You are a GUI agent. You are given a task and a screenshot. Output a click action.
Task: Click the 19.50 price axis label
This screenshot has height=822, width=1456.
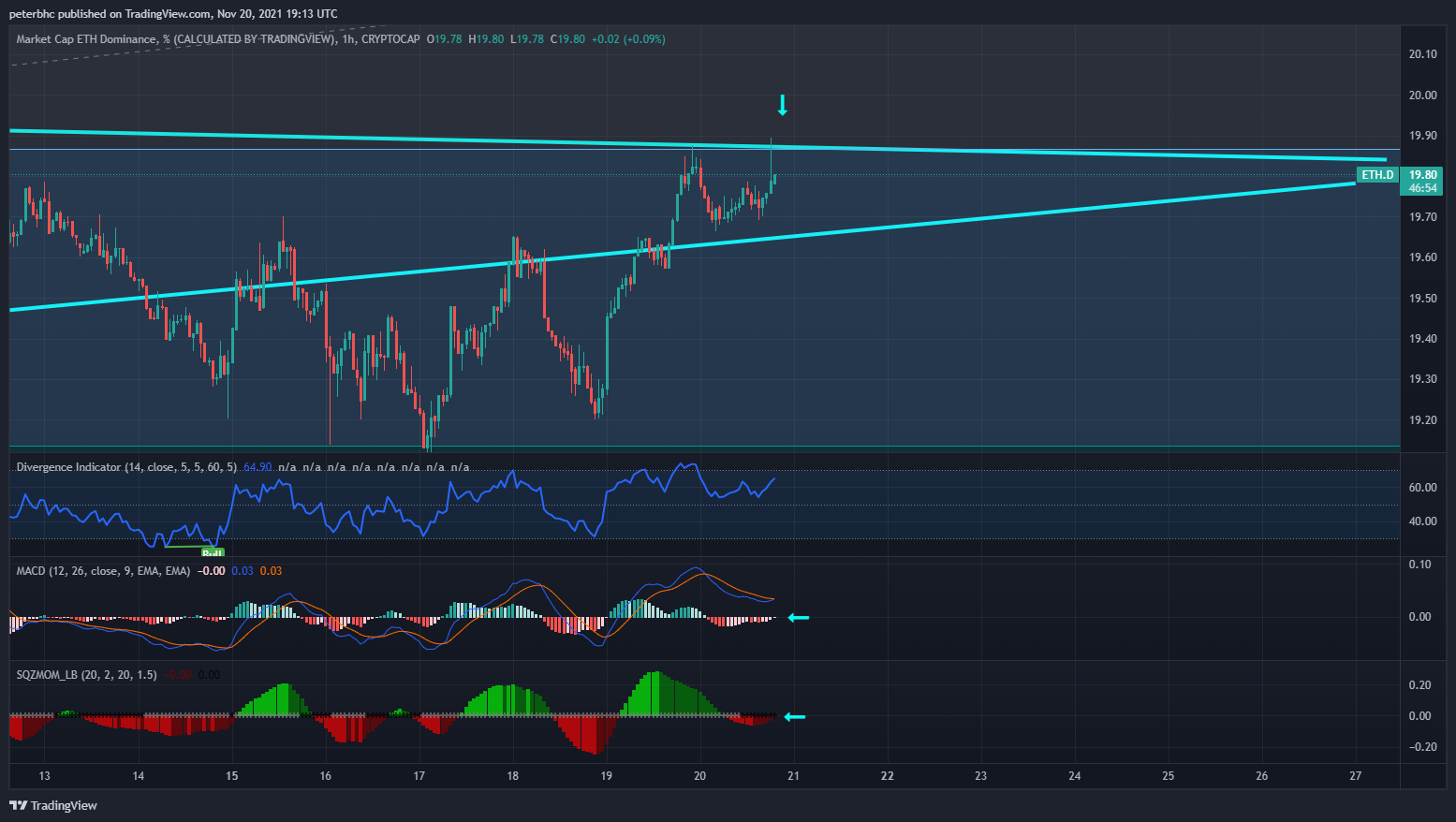[x=1422, y=299]
